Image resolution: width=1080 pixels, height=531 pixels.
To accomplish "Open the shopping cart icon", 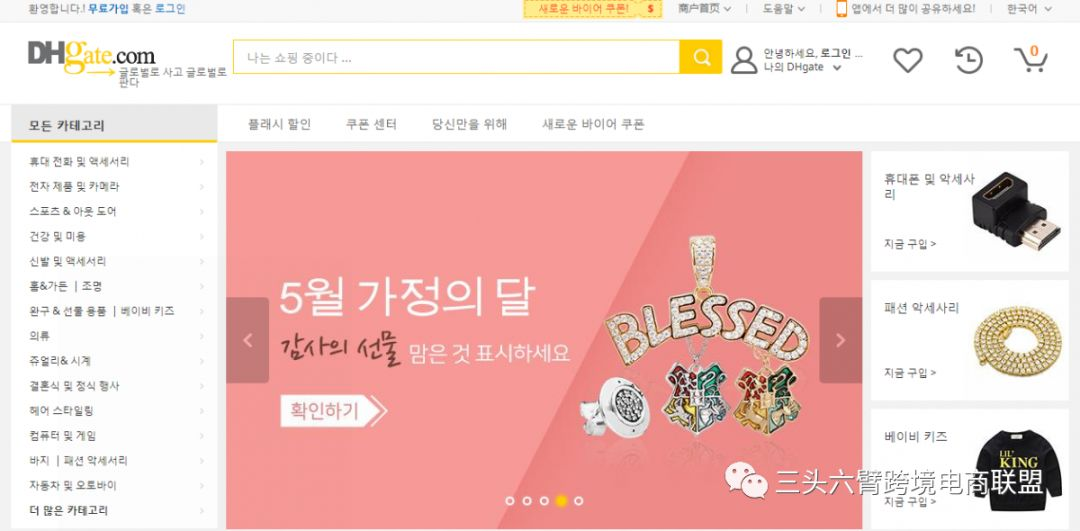I will click(1030, 59).
